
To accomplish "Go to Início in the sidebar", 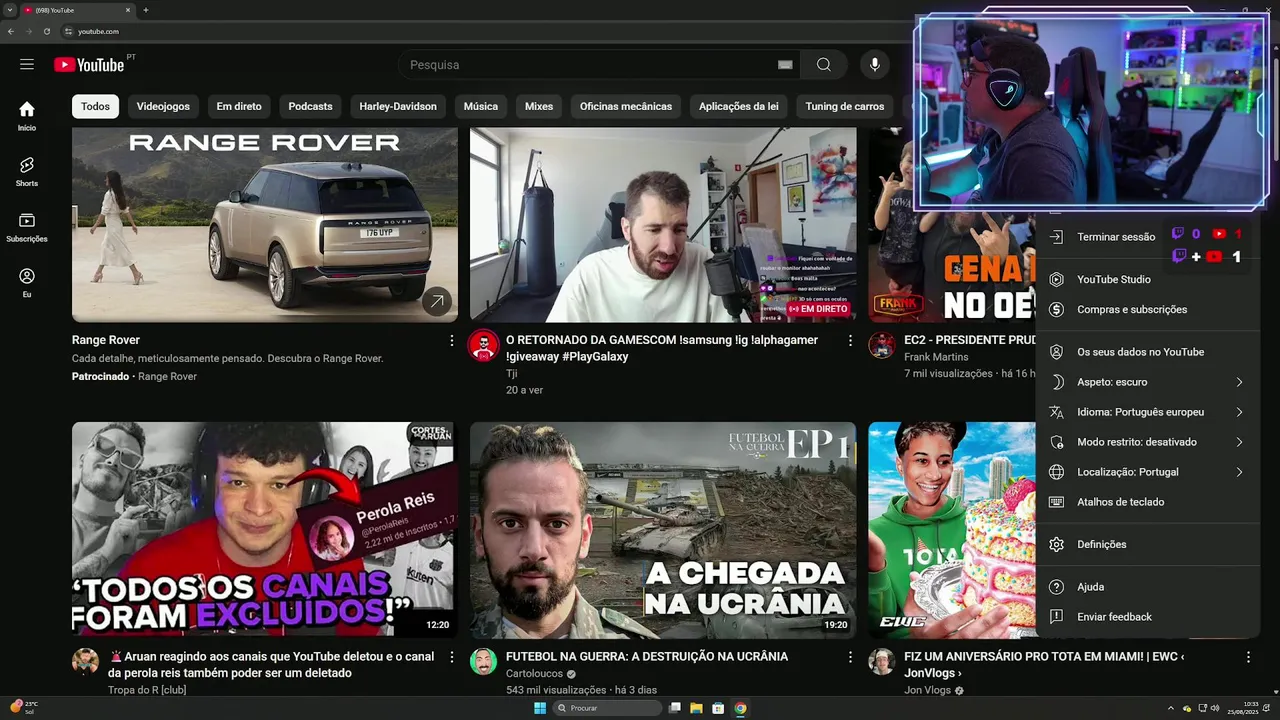I will (x=27, y=116).
